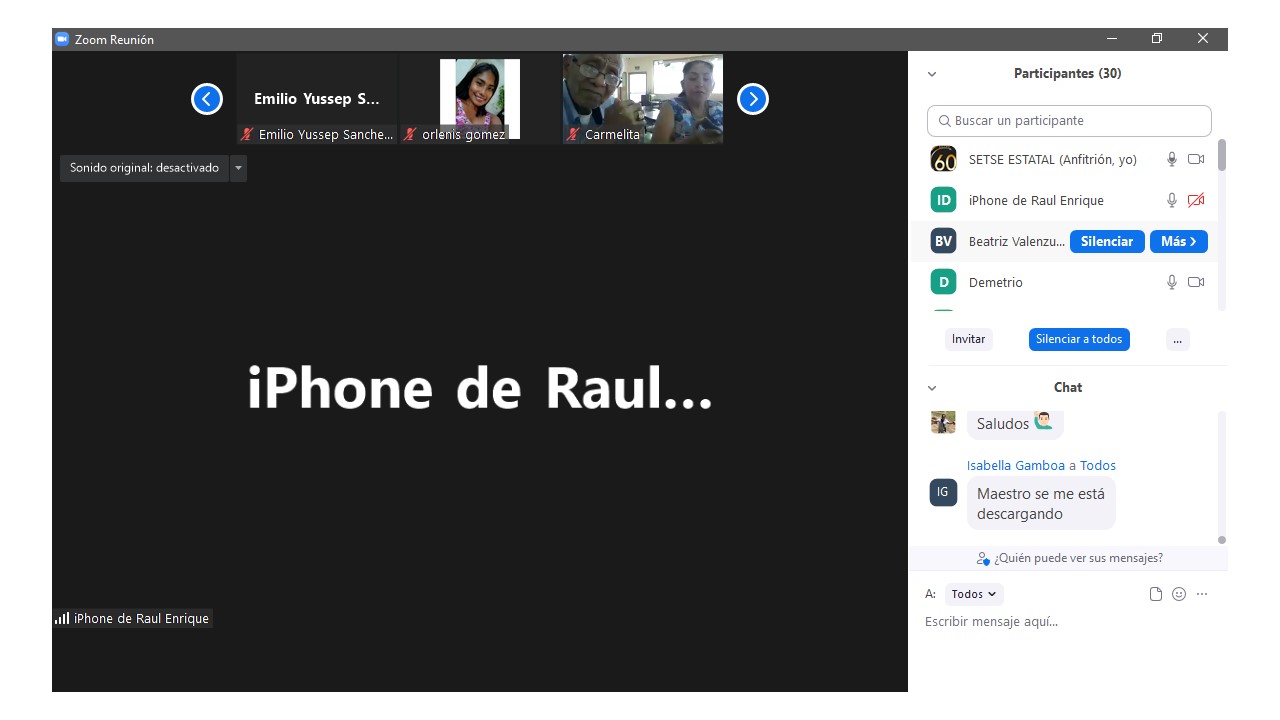Image resolution: width=1280 pixels, height=720 pixels.
Task: Minimize the Zoom Reunión window
Action: [1112, 39]
